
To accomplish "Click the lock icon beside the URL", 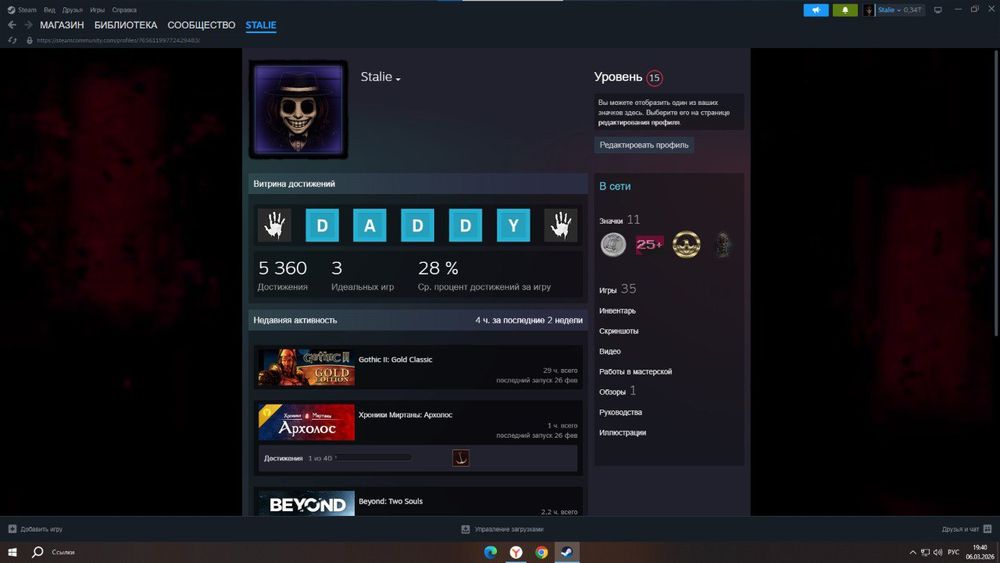I will [x=29, y=40].
